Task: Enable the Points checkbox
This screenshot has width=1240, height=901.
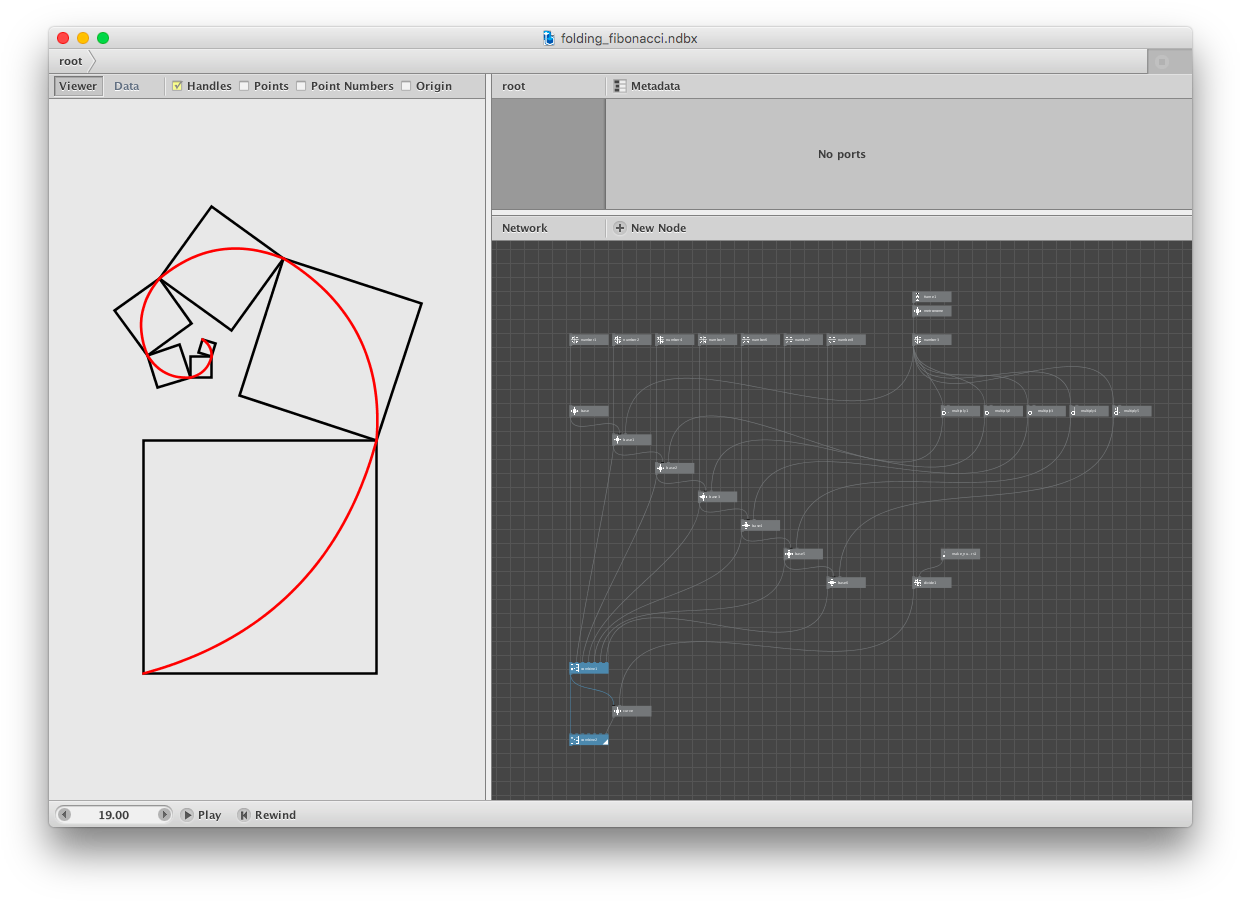Action: (245, 86)
